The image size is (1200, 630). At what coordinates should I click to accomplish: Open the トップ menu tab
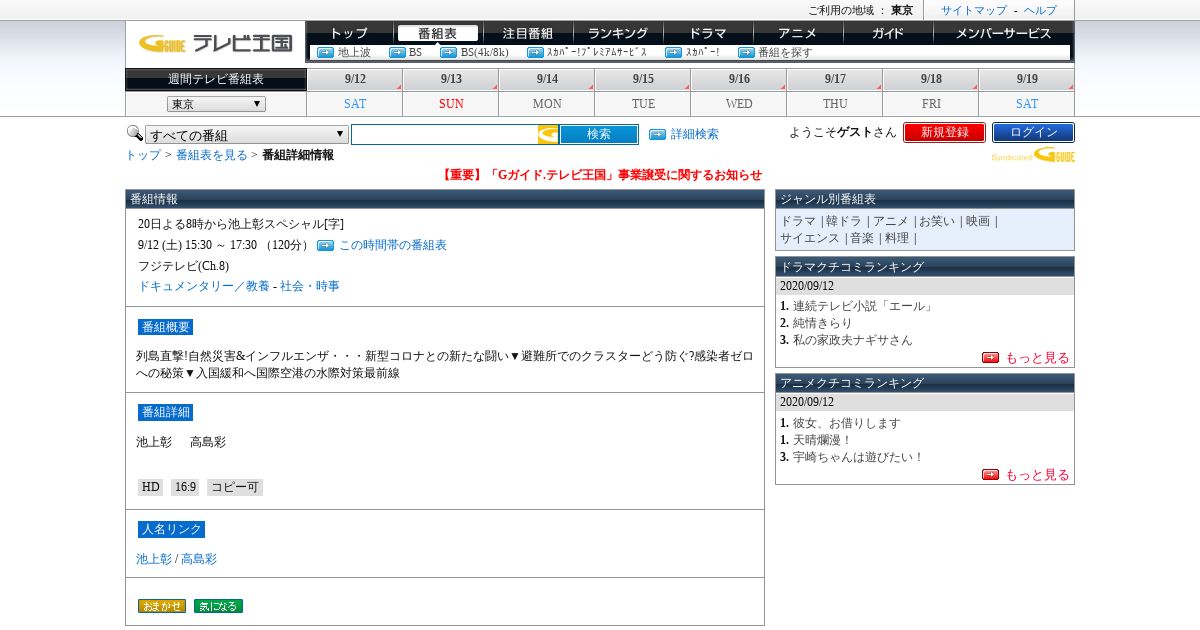click(x=349, y=33)
